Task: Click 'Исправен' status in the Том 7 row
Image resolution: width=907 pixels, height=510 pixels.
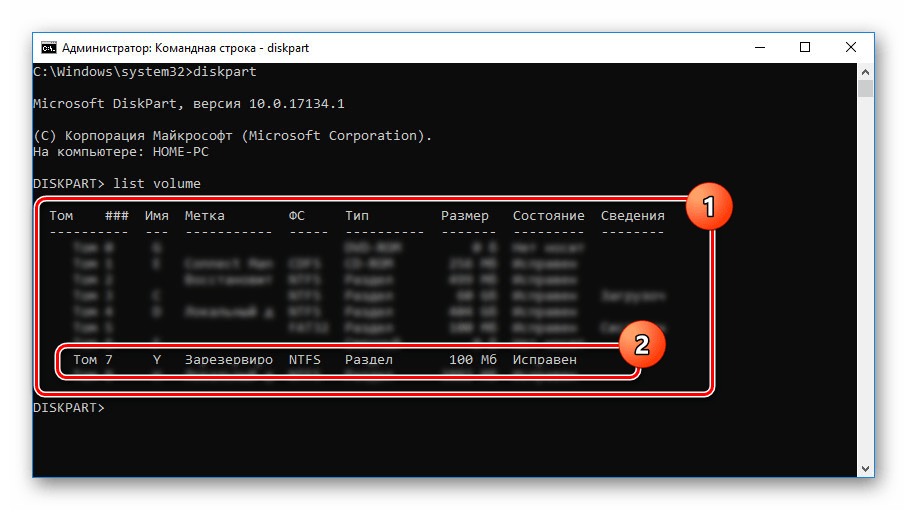Action: [544, 359]
